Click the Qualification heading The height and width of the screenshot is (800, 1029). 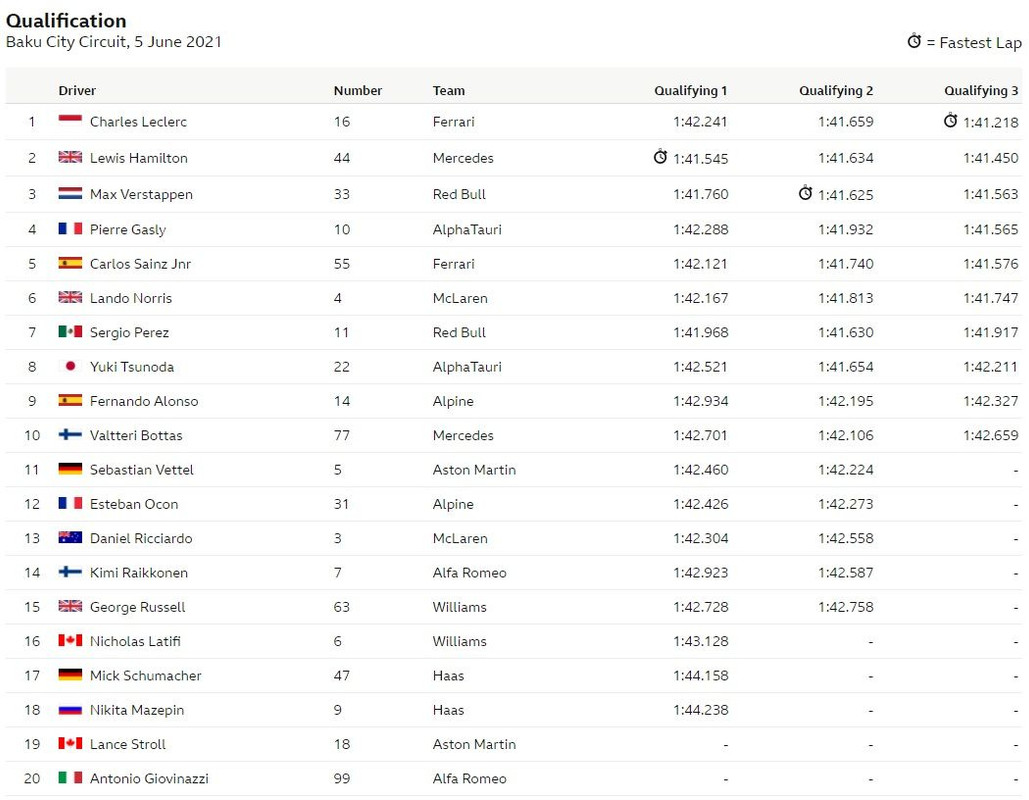click(66, 20)
